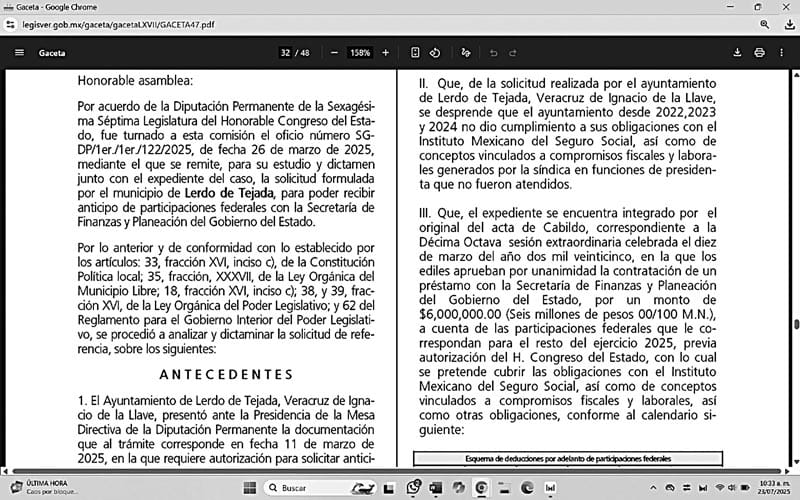Viewport: 800px width, 500px height.
Task: Click the zoom percentage field
Action: coord(361,52)
